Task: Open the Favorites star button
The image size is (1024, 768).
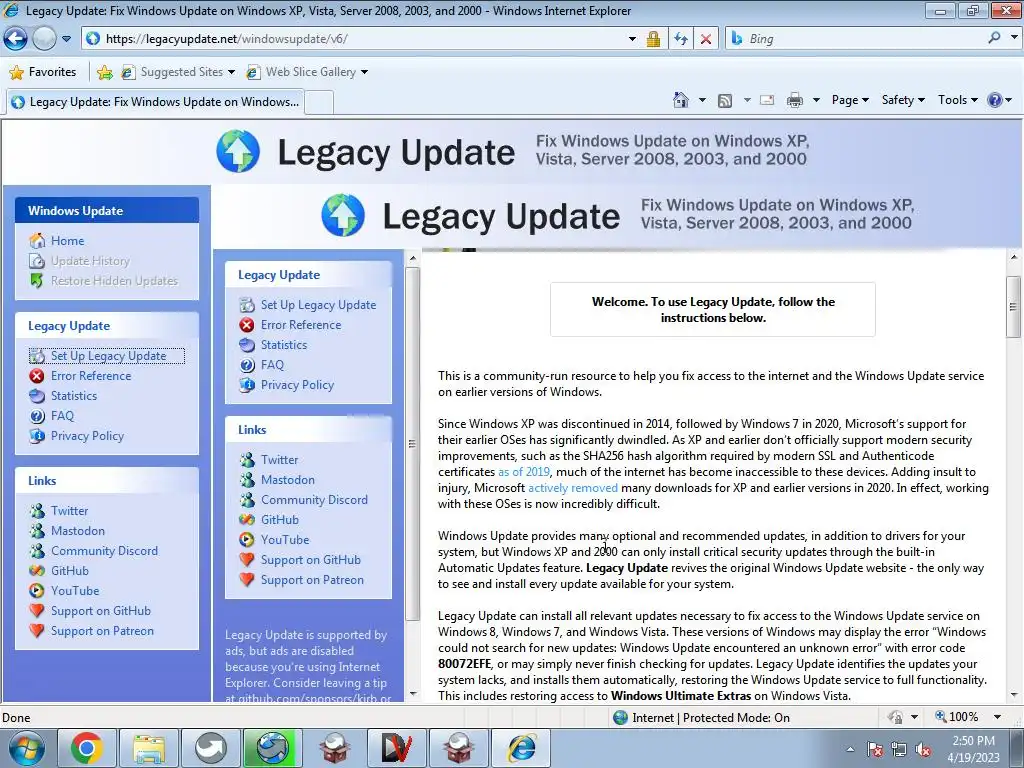Action: (x=43, y=72)
